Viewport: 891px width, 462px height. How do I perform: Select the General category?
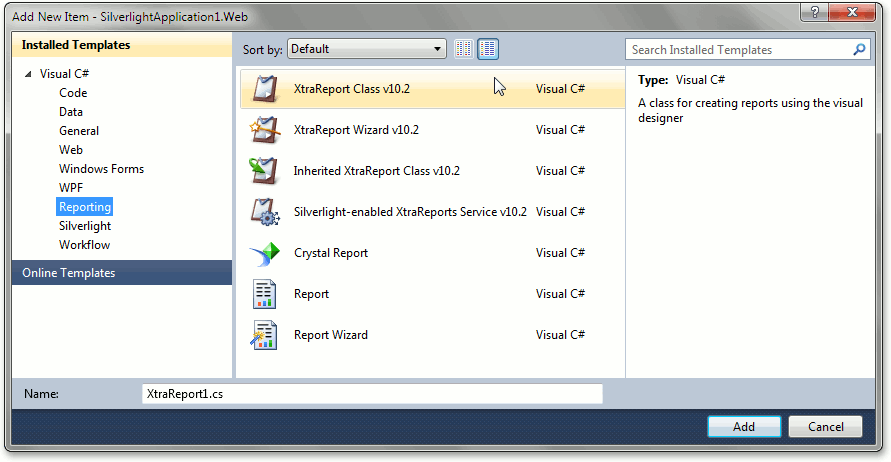tap(79, 131)
